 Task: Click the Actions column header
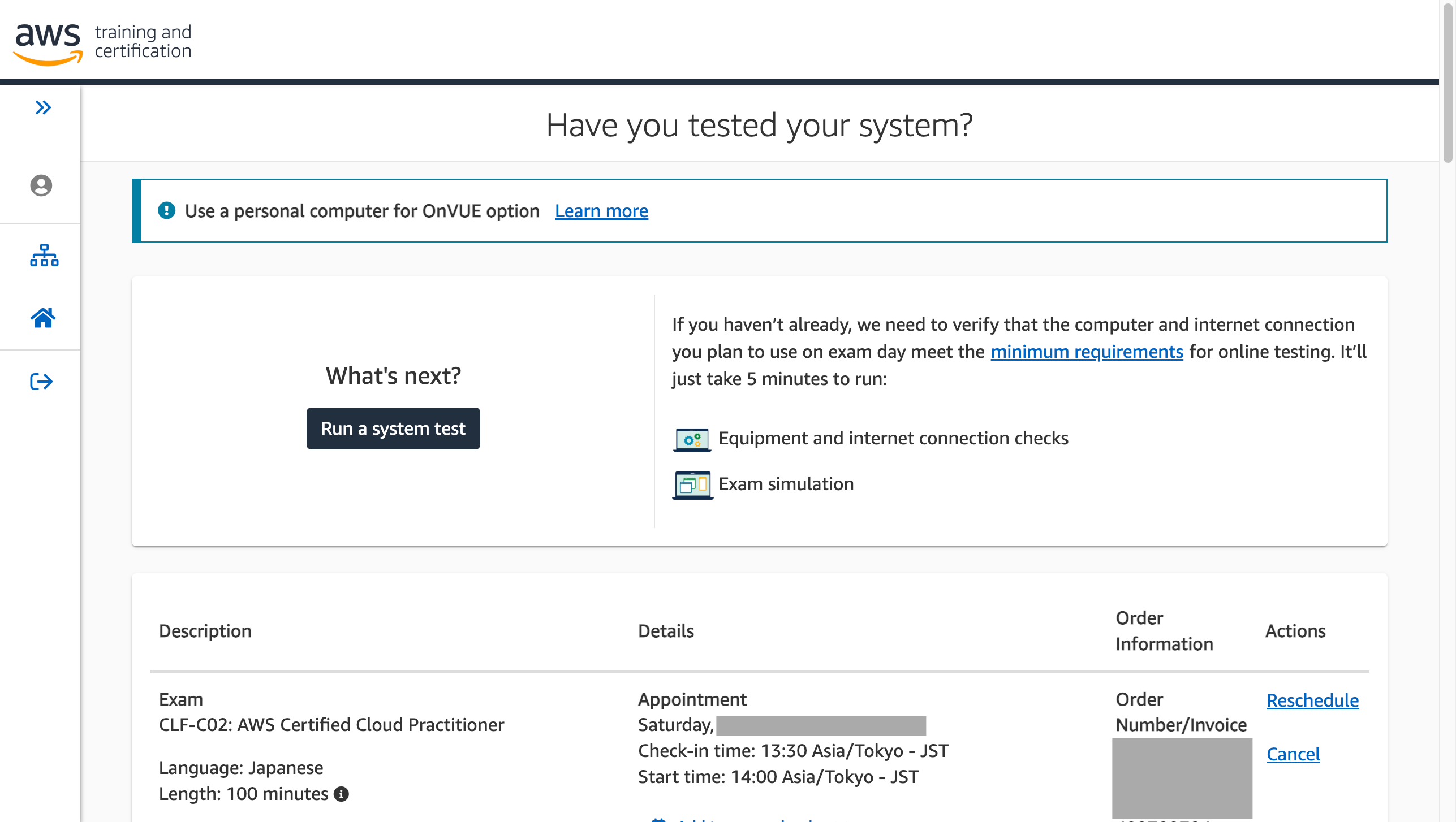[1295, 631]
